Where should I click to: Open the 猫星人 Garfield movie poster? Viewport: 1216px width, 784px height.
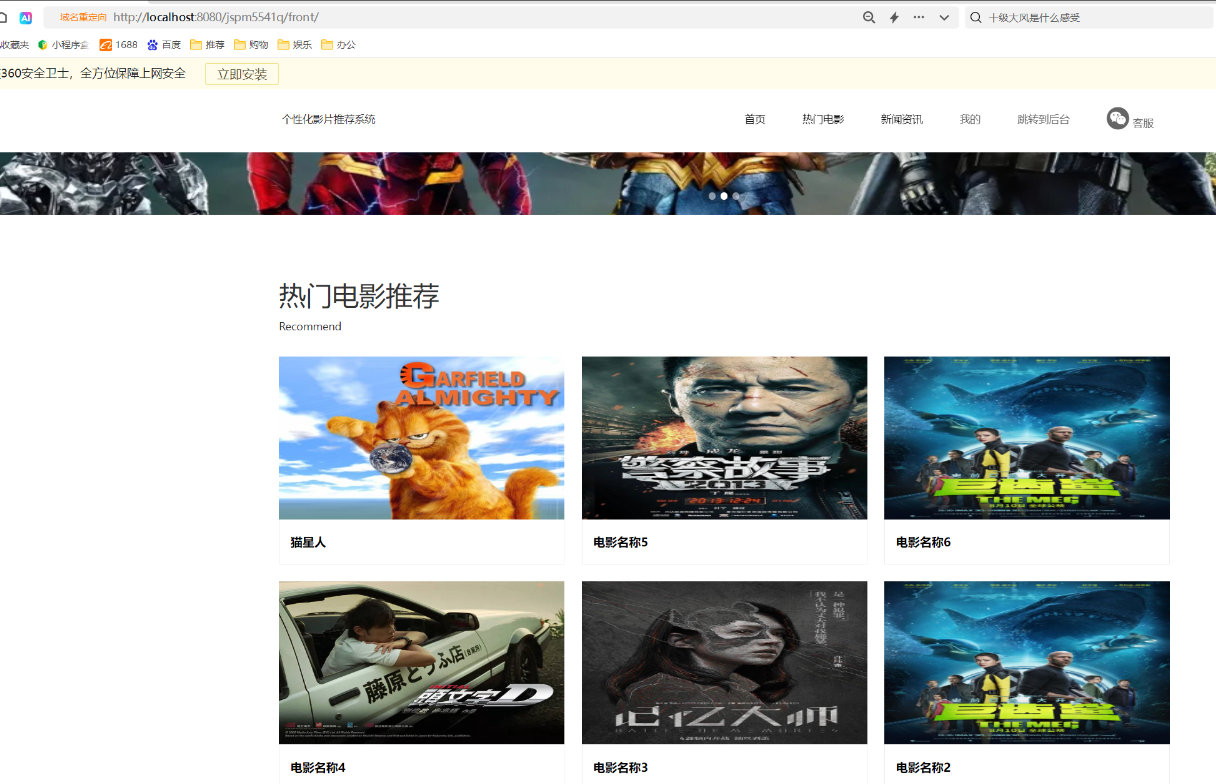click(421, 438)
